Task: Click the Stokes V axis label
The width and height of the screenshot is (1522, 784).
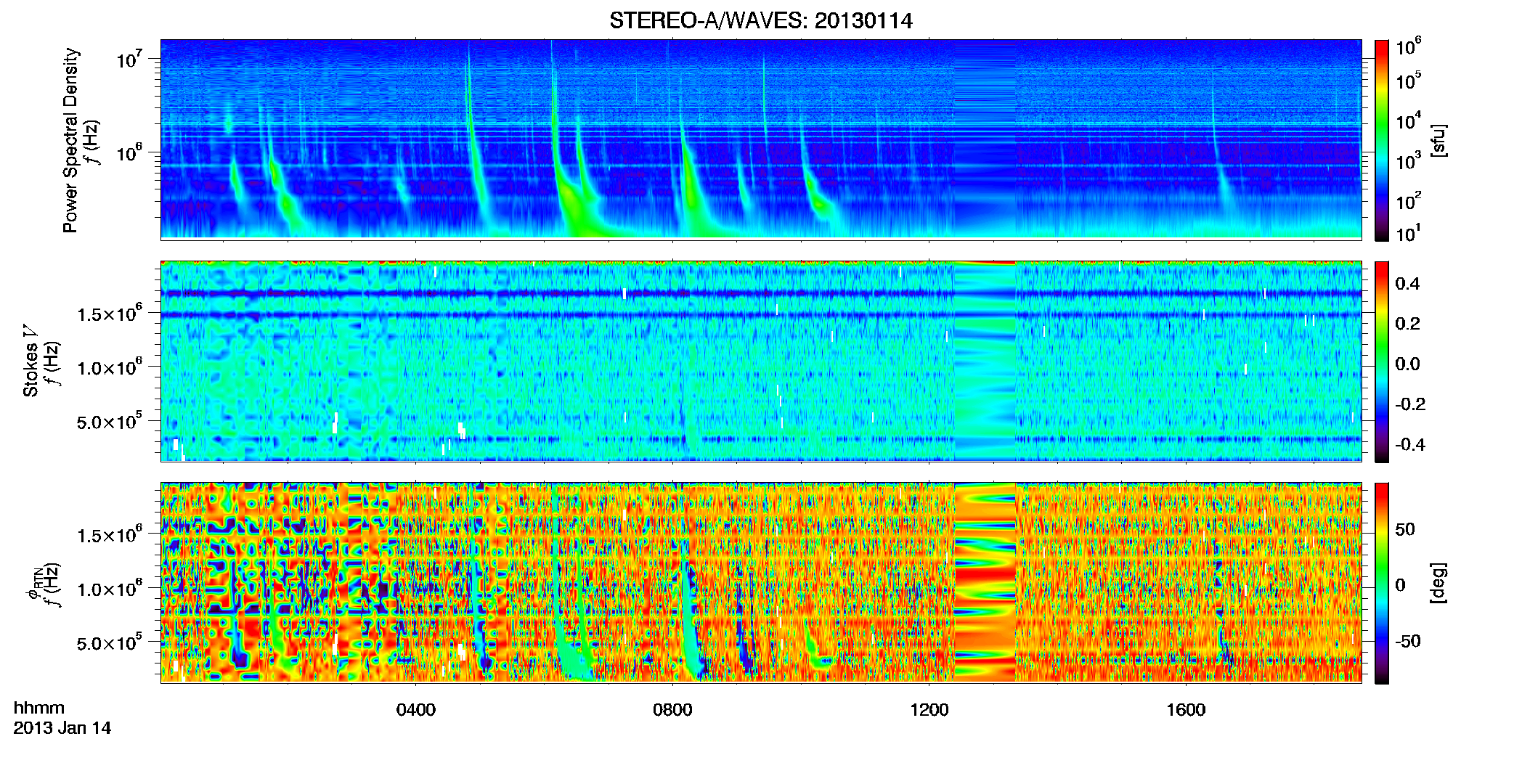Action: point(30,361)
